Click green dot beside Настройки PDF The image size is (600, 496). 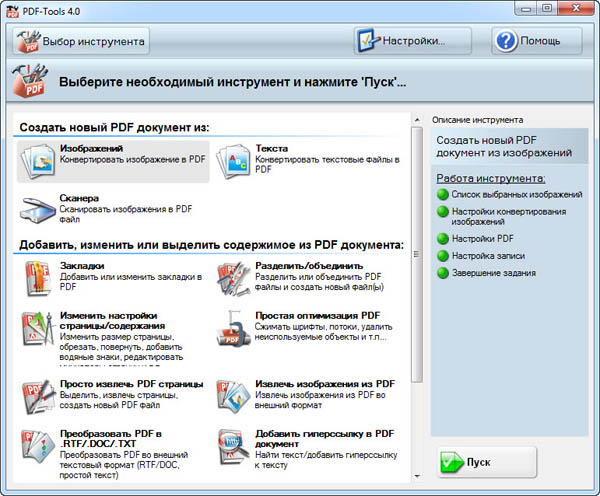[443, 238]
